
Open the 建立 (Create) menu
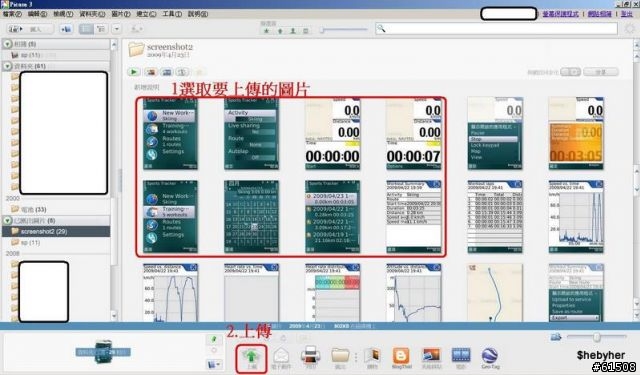[x=146, y=14]
